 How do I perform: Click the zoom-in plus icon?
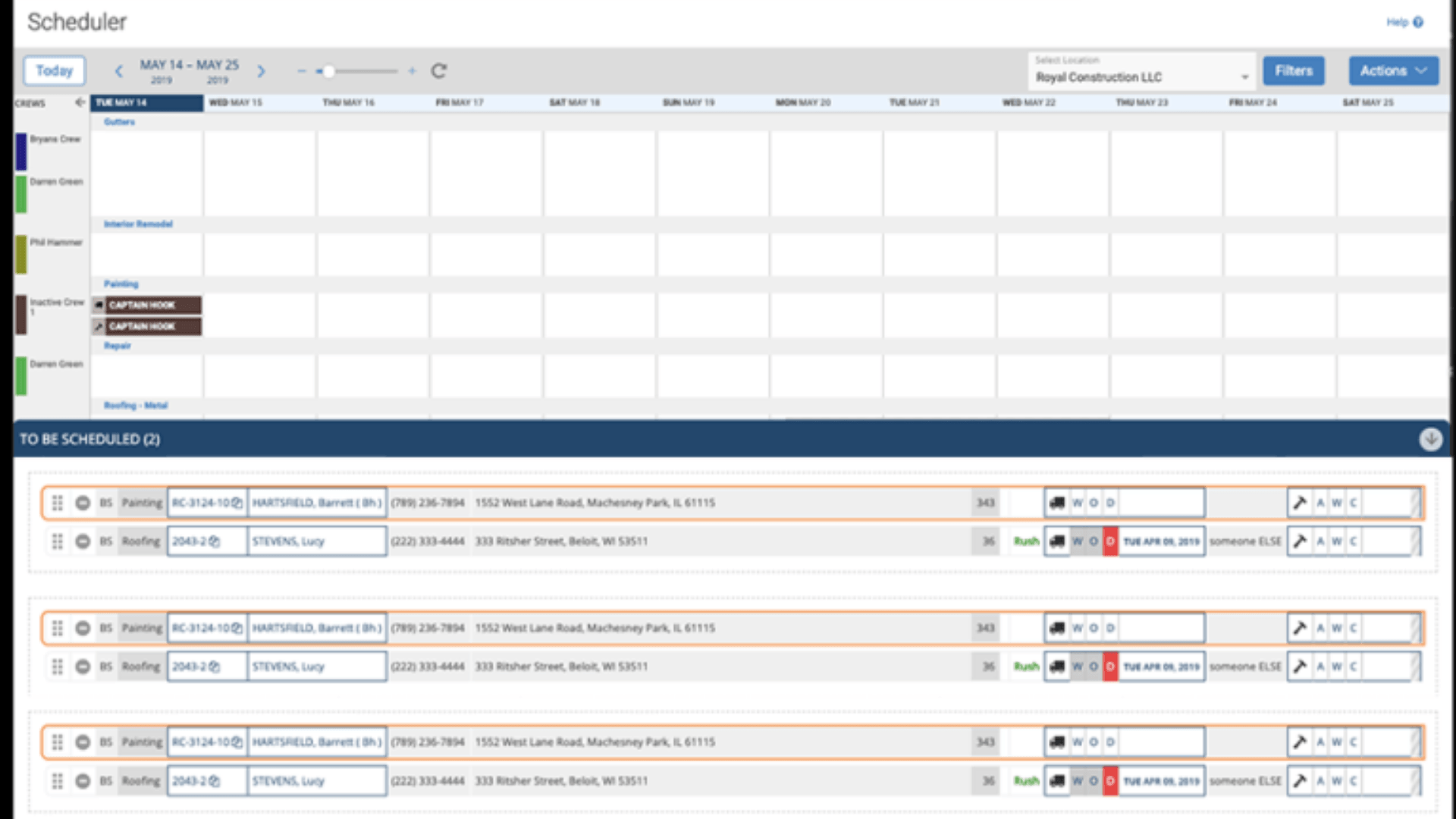click(x=412, y=71)
